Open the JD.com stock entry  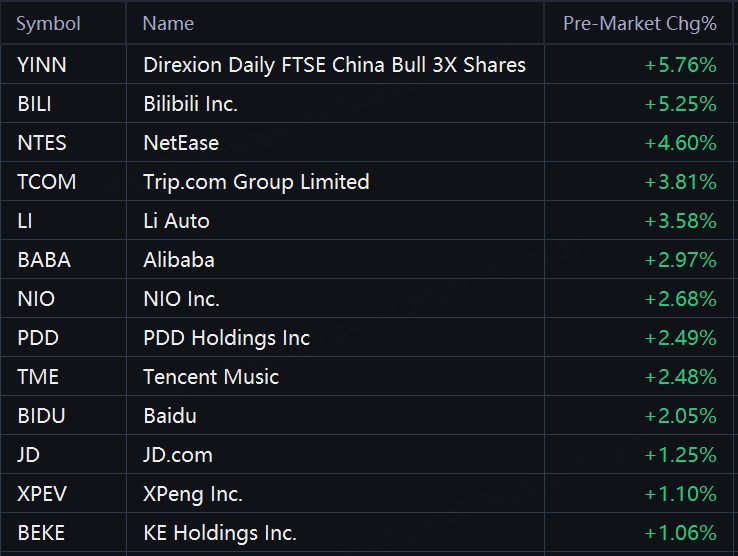point(178,455)
